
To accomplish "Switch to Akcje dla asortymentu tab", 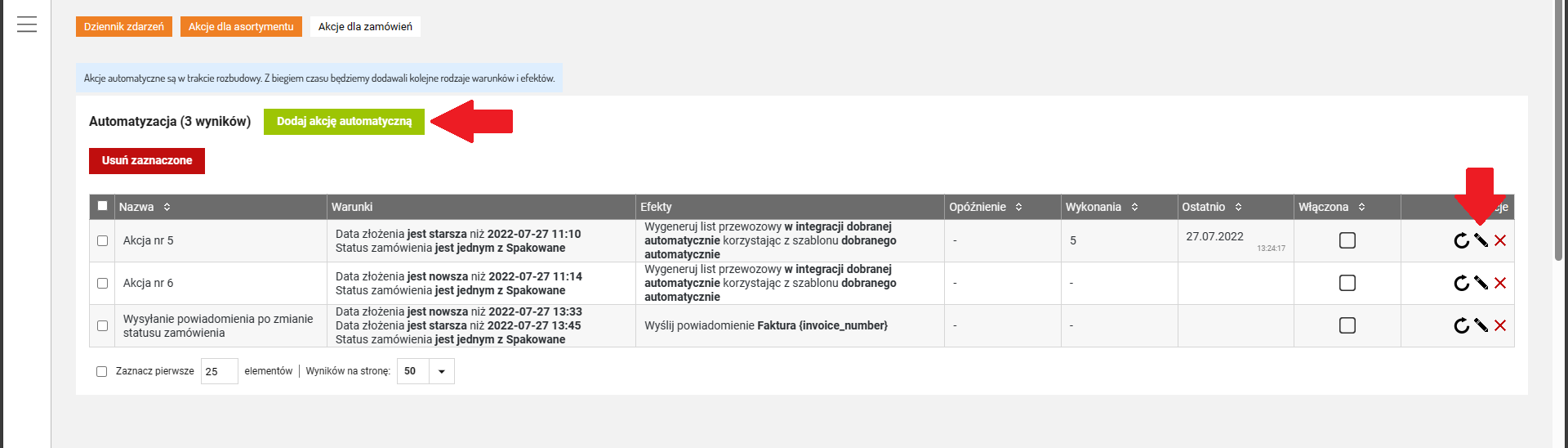I will click(x=241, y=26).
